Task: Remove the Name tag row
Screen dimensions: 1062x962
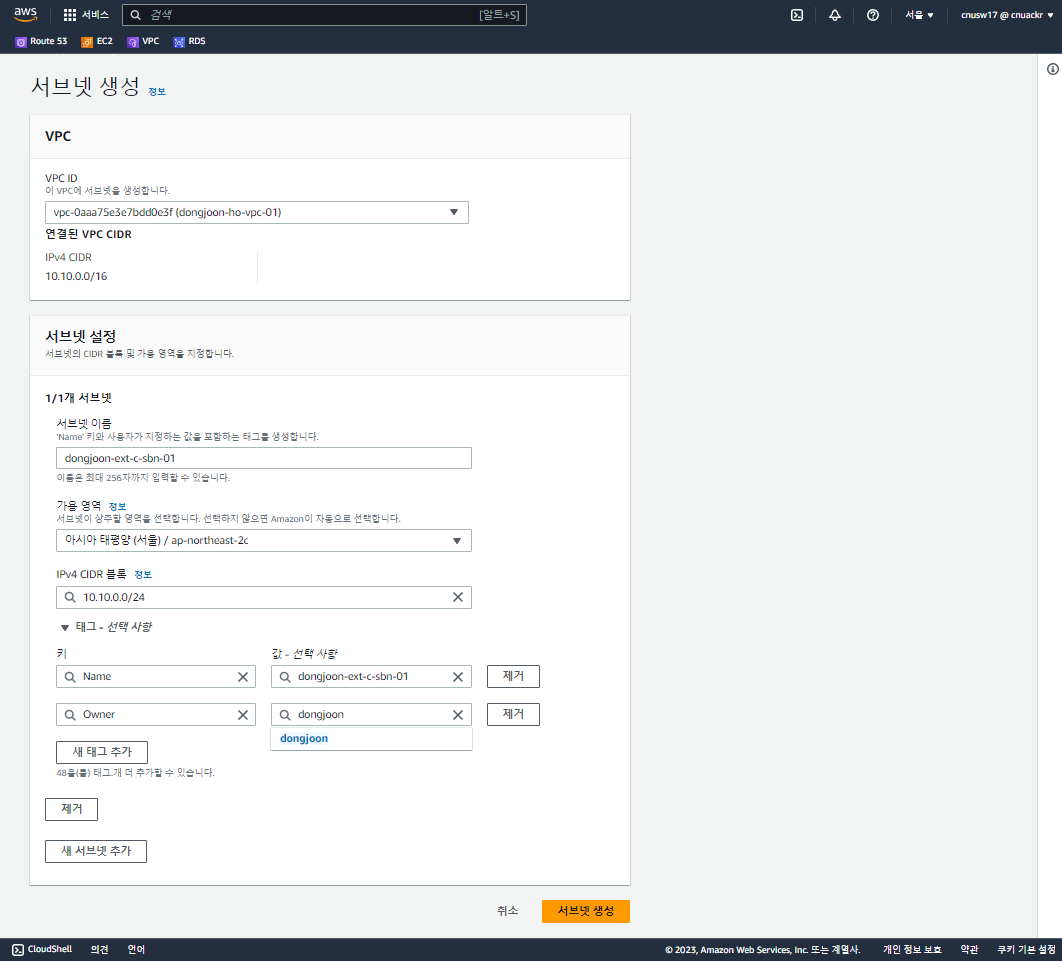Action: 513,676
